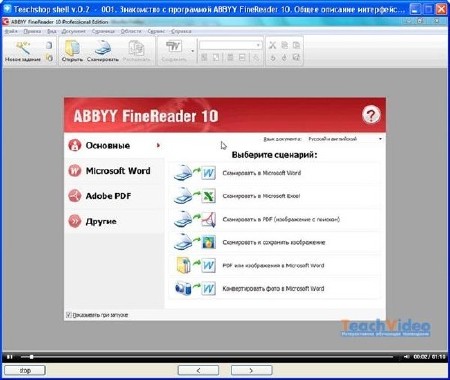Click the video time counter 00:02 / 01:10

click(429, 357)
